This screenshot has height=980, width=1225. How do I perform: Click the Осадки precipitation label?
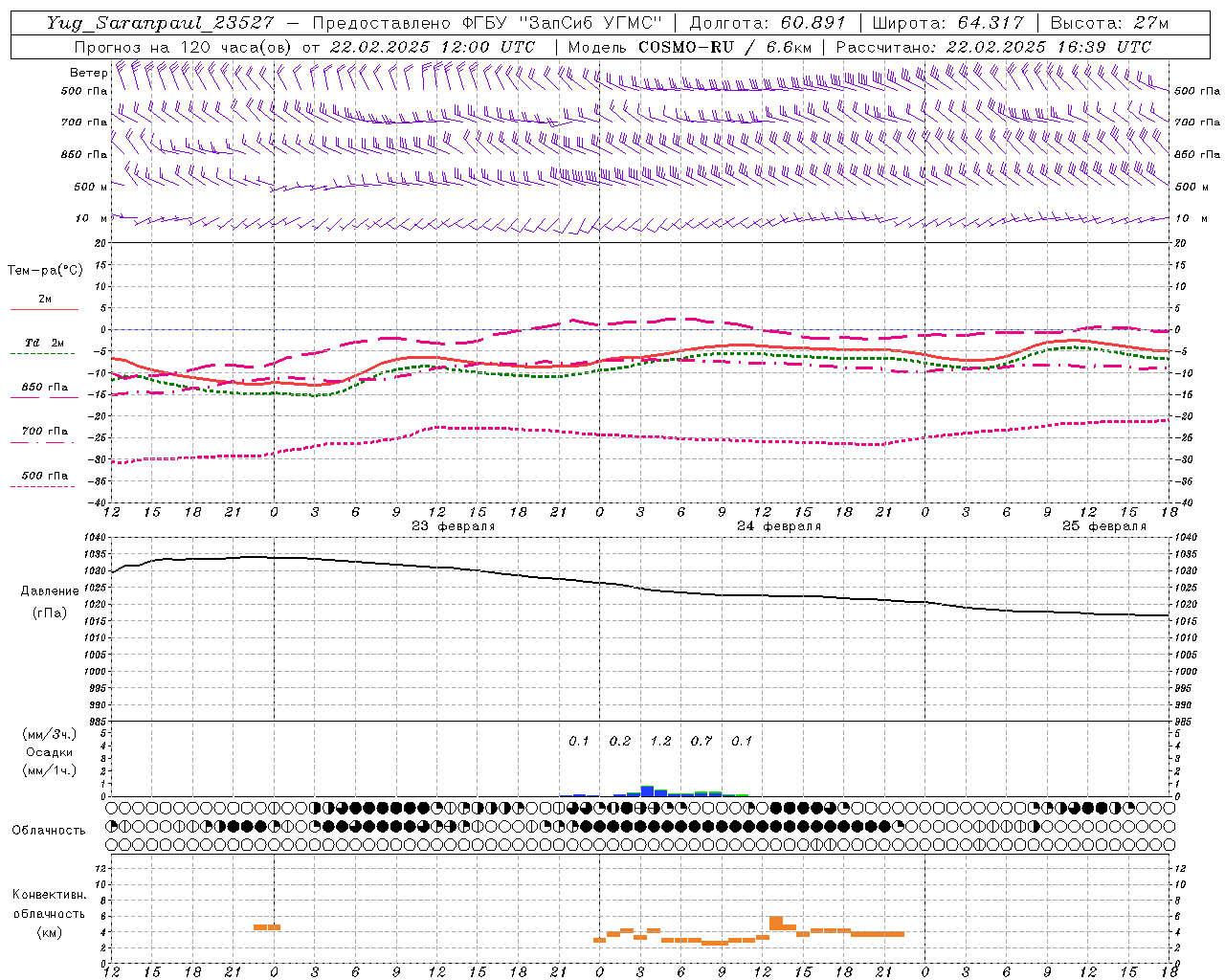click(50, 752)
